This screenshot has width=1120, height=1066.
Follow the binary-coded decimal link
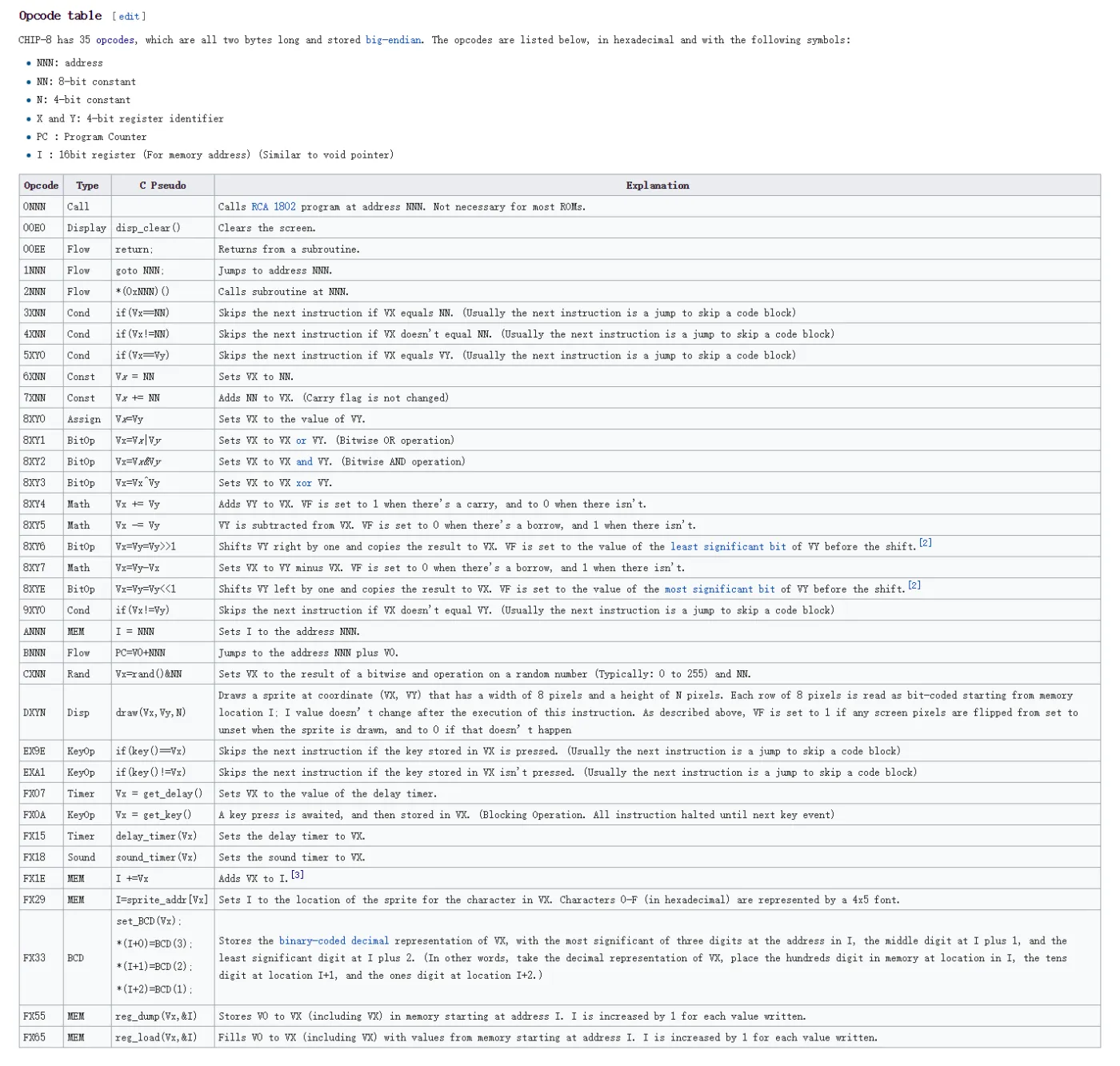coord(334,941)
